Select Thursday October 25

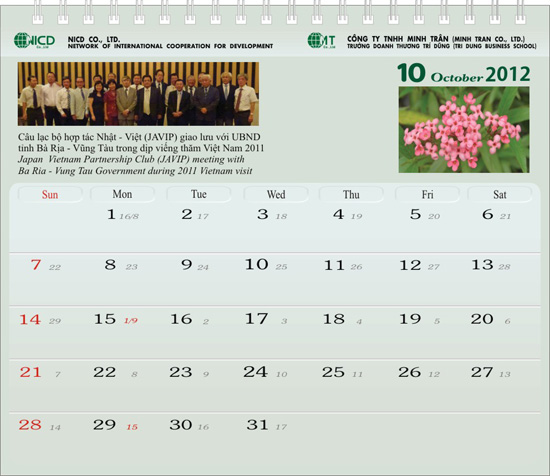pyautogui.click(x=334, y=372)
